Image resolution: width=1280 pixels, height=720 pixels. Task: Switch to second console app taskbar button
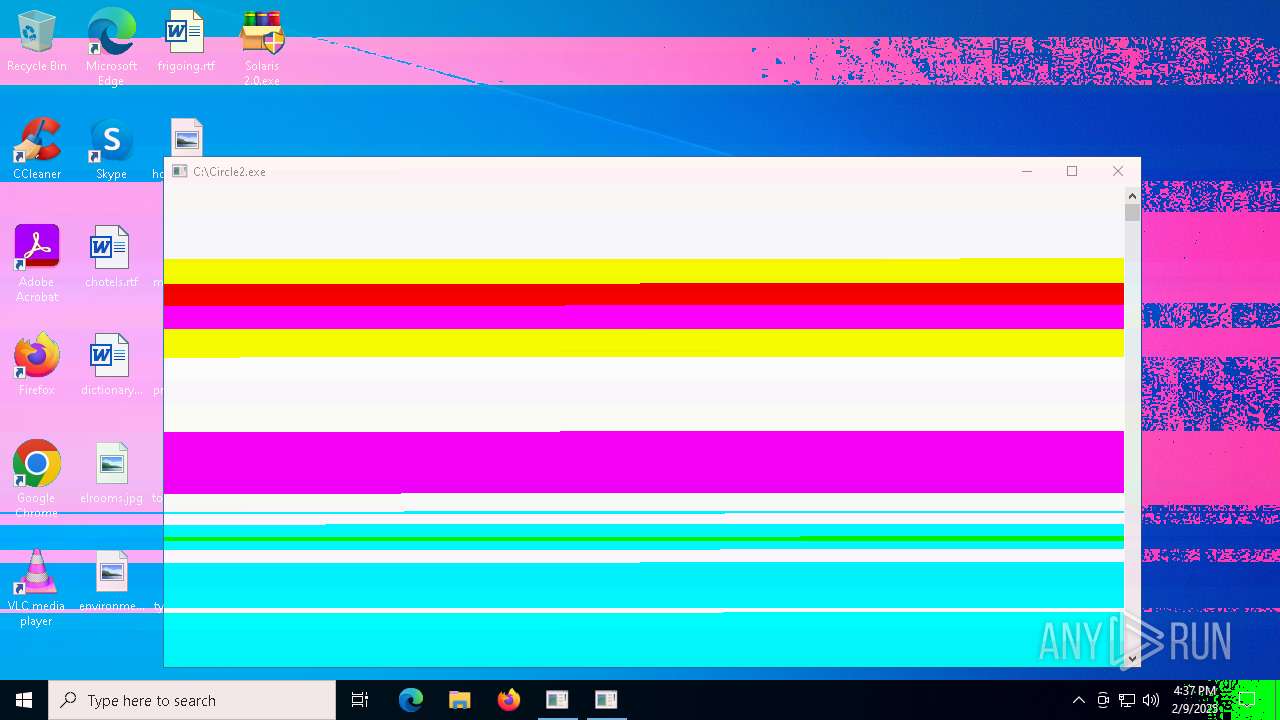pos(606,700)
